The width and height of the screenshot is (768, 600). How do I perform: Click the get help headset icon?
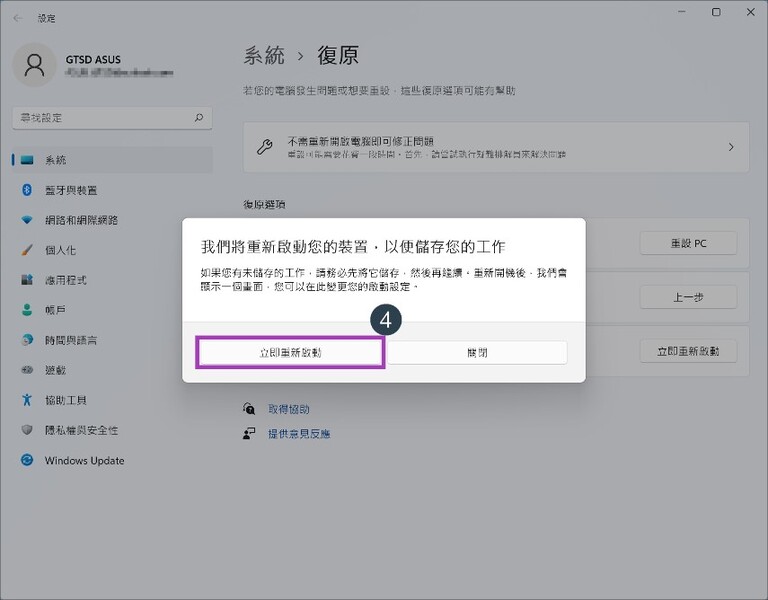pyautogui.click(x=249, y=408)
